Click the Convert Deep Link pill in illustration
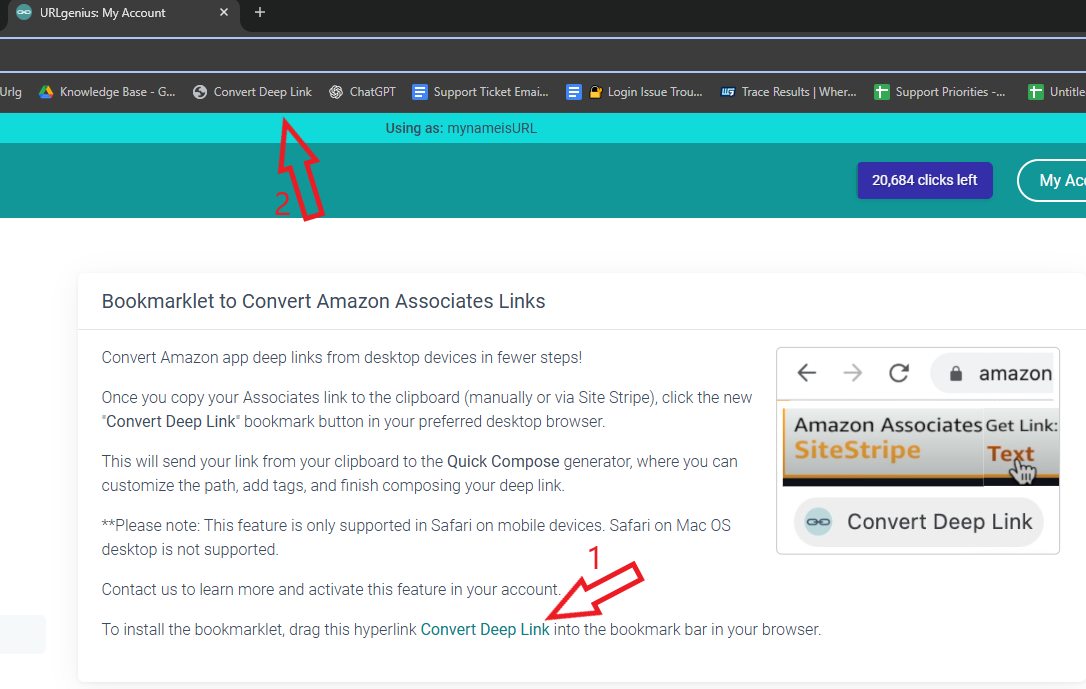 click(x=918, y=522)
